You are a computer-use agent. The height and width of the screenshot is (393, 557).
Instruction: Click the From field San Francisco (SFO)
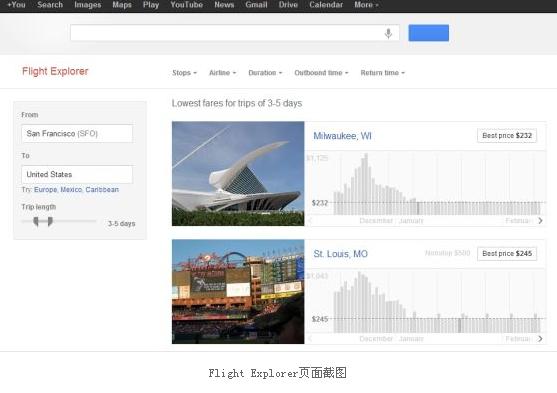click(77, 134)
